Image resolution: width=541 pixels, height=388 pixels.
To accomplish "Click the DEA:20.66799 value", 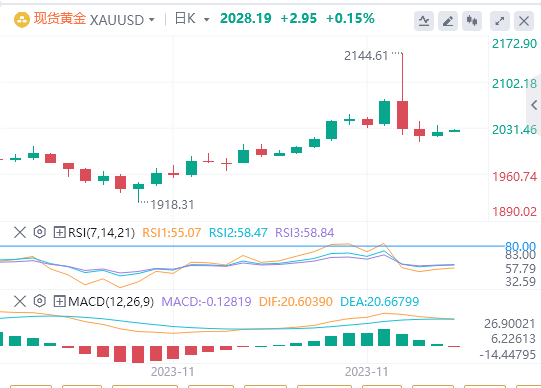I will click(x=380, y=302).
